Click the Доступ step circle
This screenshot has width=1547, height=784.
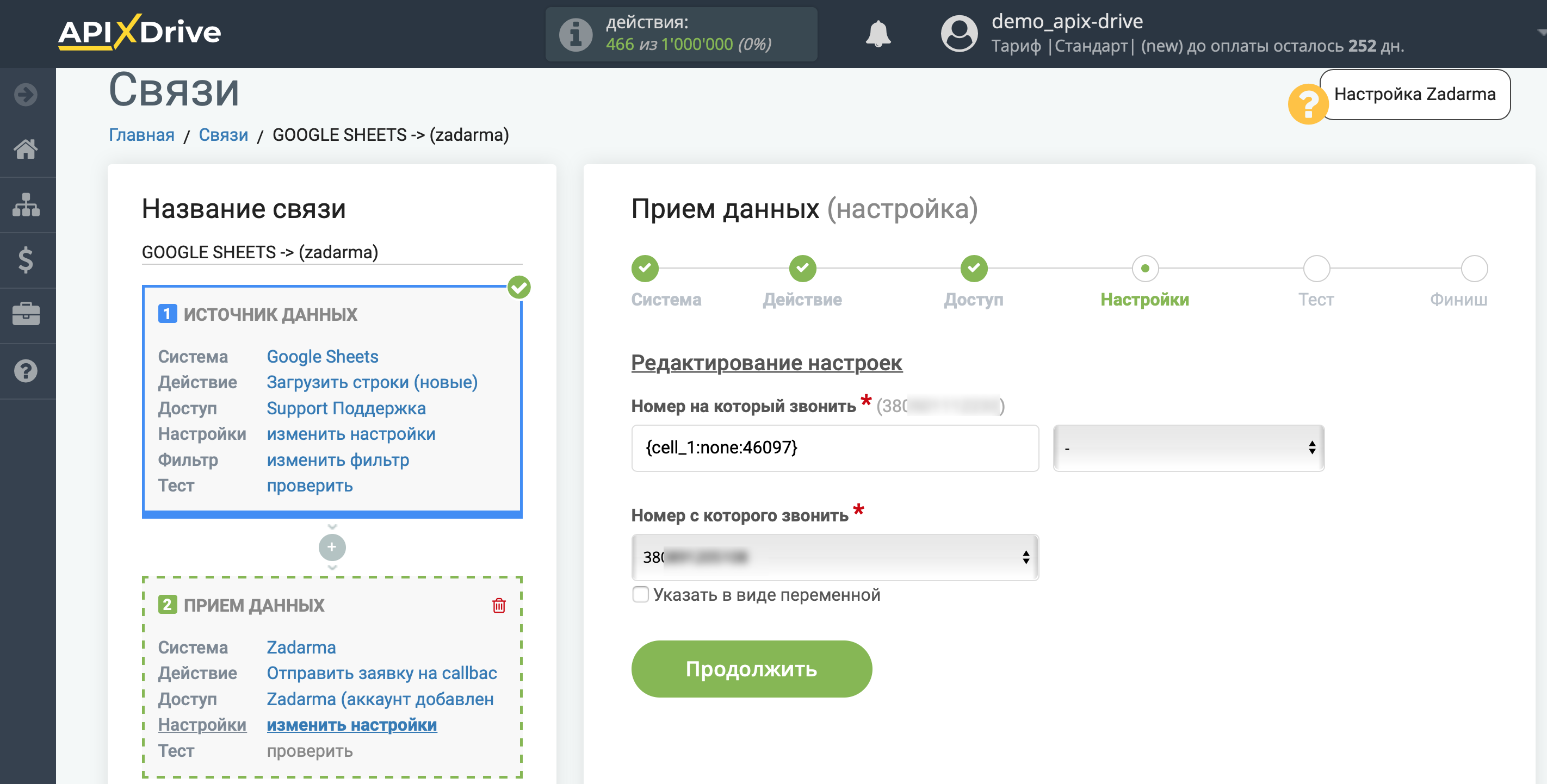974,269
